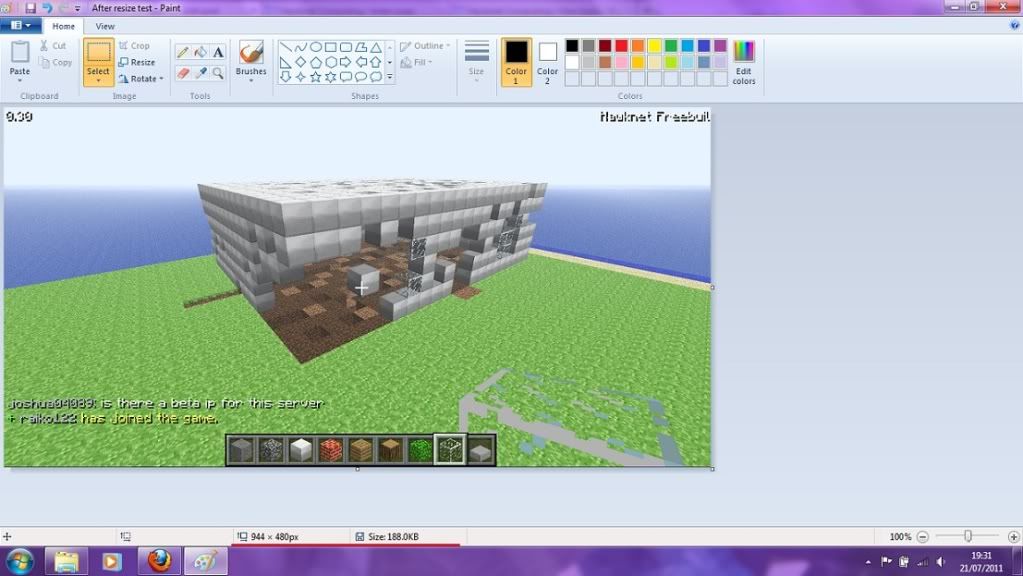The width and height of the screenshot is (1023, 576).
Task: Switch to the Home ribbon tab
Action: point(63,26)
